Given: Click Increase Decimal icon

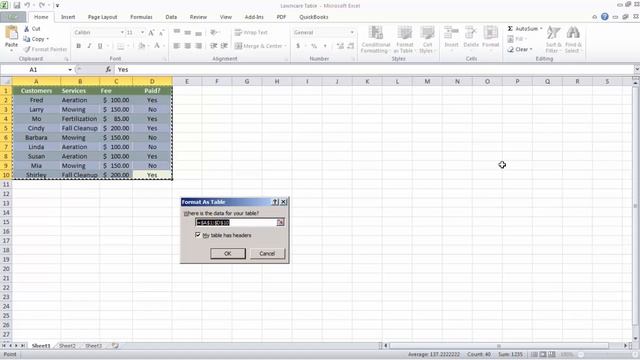Looking at the screenshot, I should click(340, 46).
